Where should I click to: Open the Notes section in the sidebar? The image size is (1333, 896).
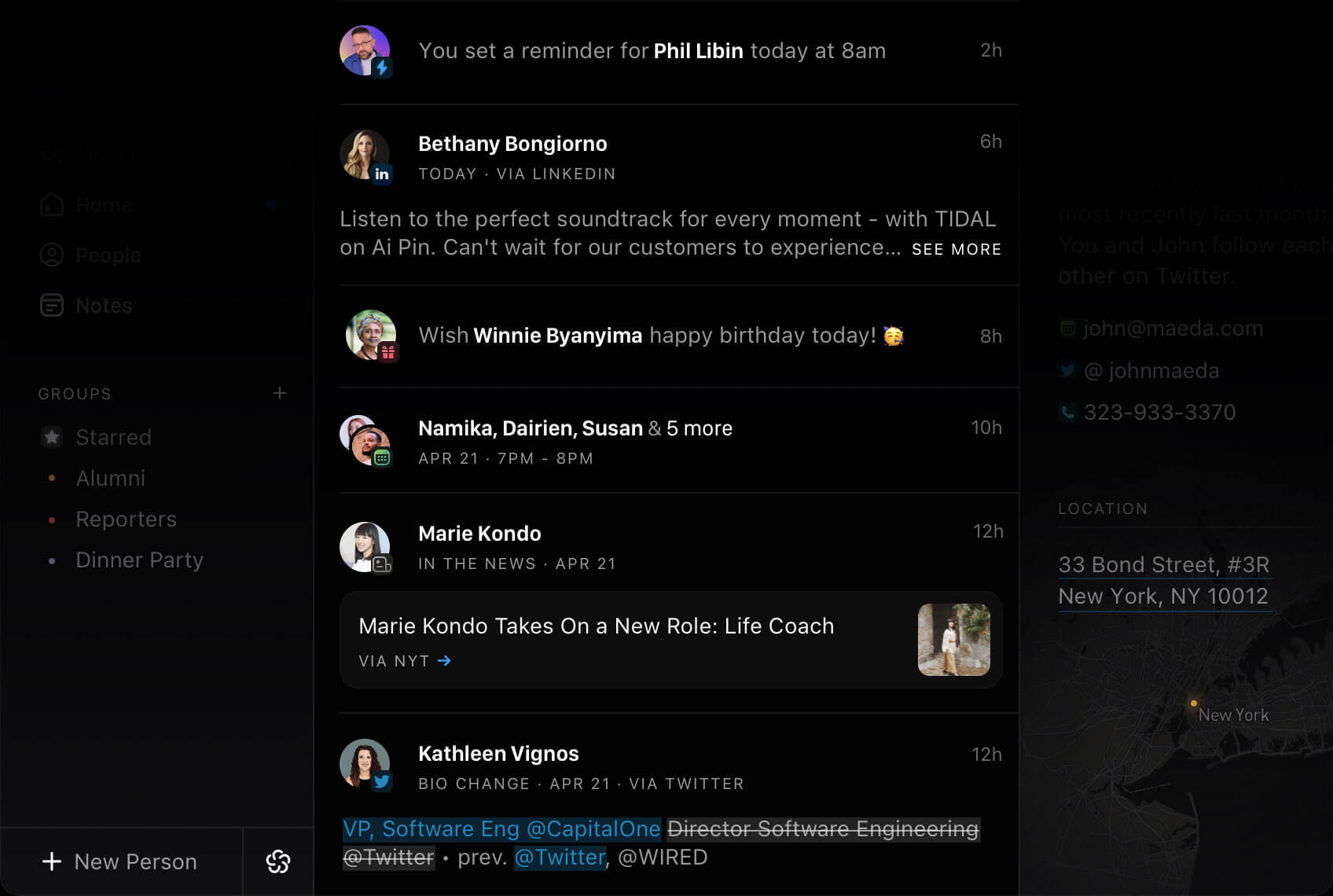(x=103, y=305)
